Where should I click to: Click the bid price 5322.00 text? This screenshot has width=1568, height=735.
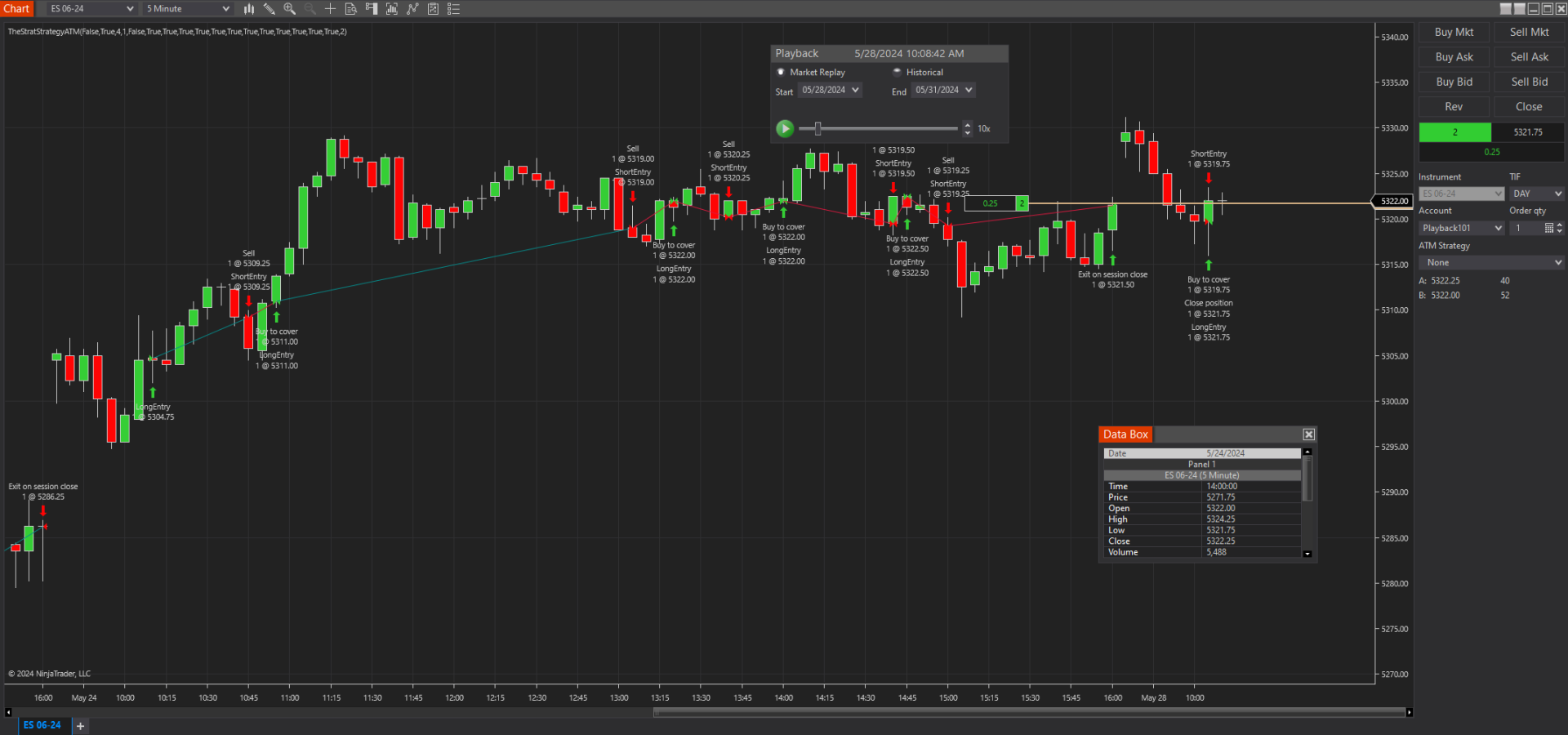(1445, 296)
